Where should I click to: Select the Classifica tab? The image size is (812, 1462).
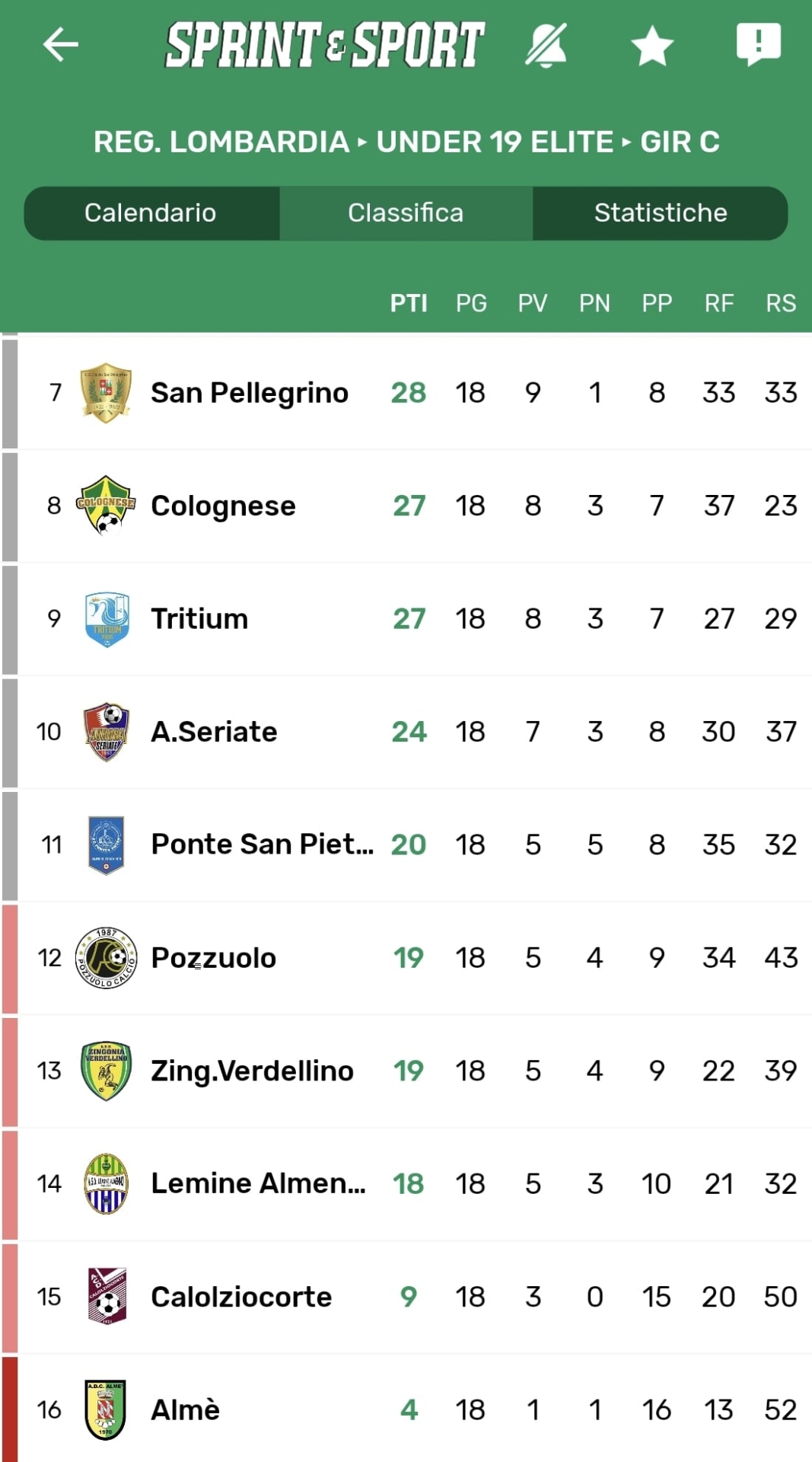[406, 212]
